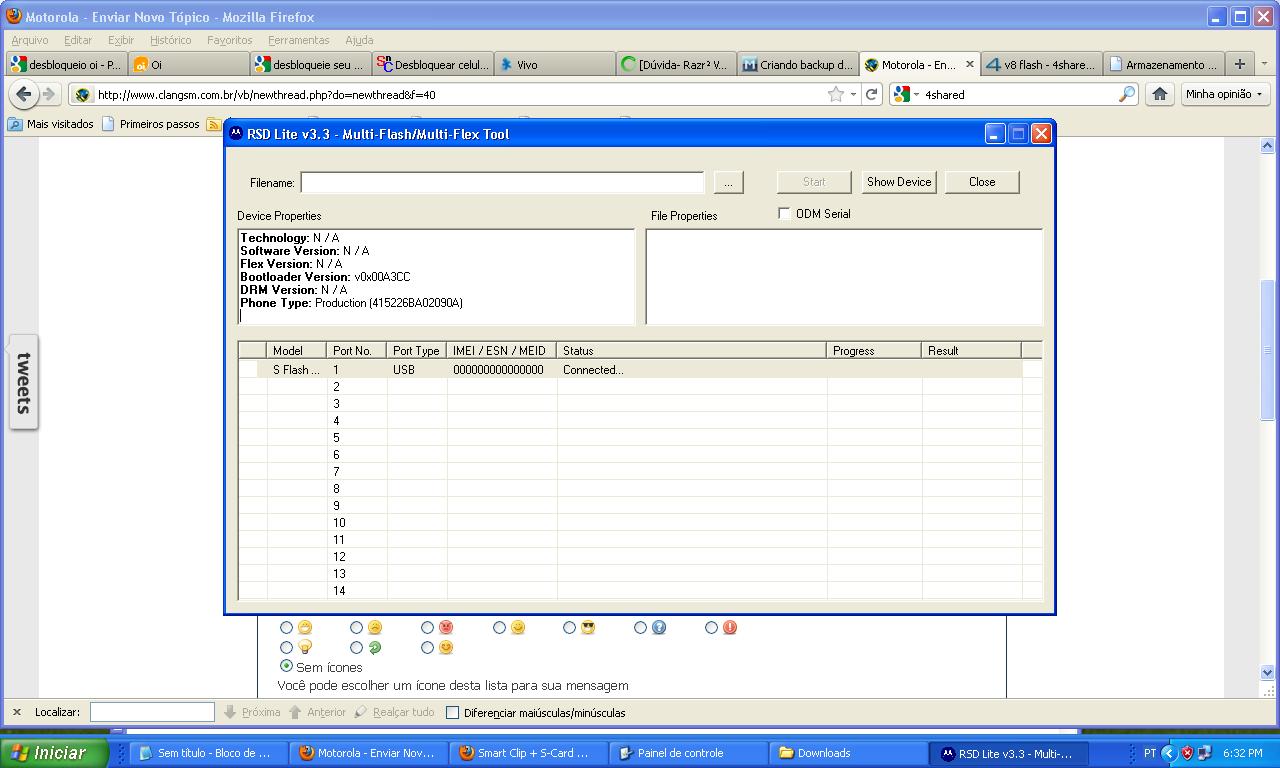Click Realçar tudo in find bar

394,712
